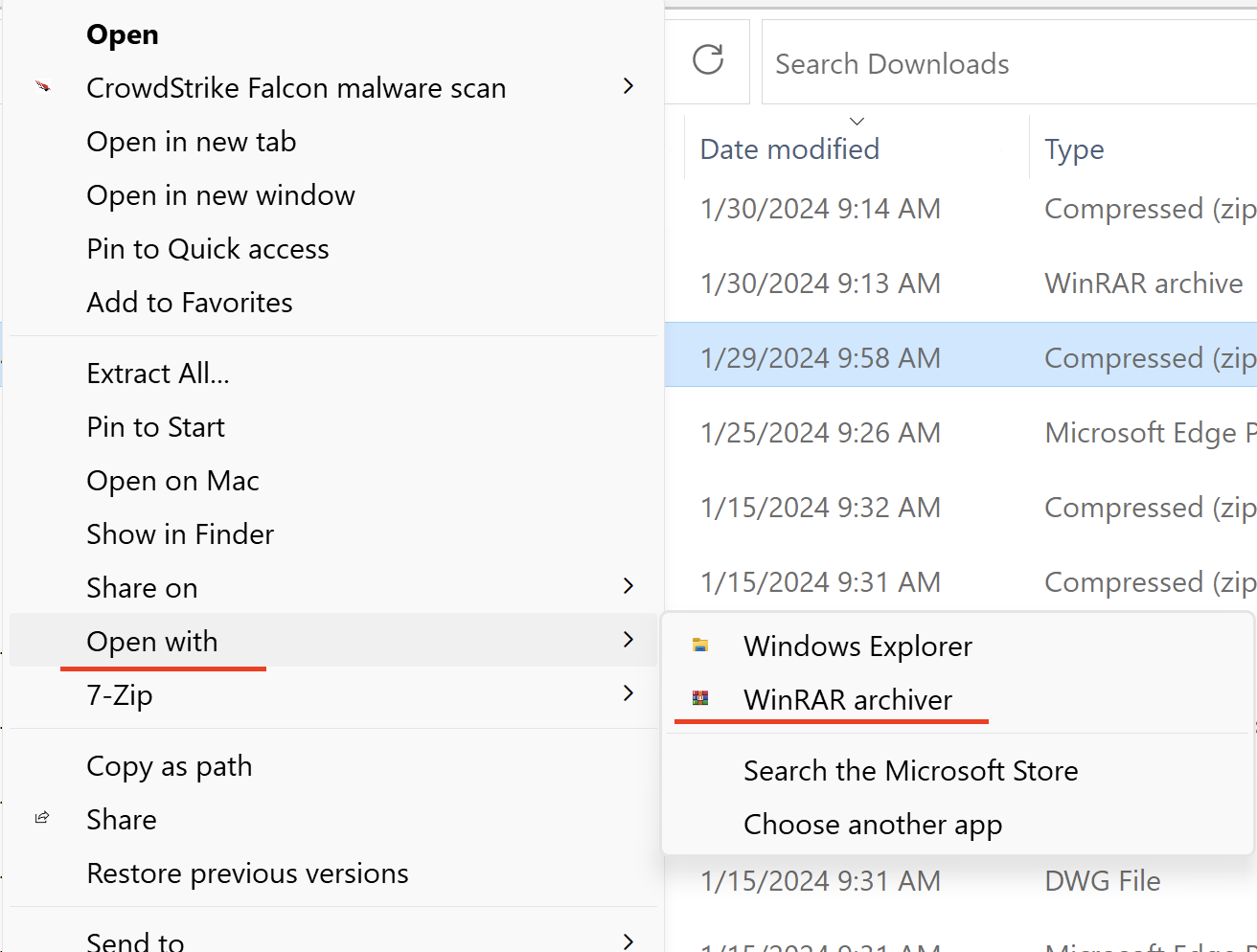1257x952 pixels.
Task: Expand the Share on submenu arrow
Action: (628, 586)
